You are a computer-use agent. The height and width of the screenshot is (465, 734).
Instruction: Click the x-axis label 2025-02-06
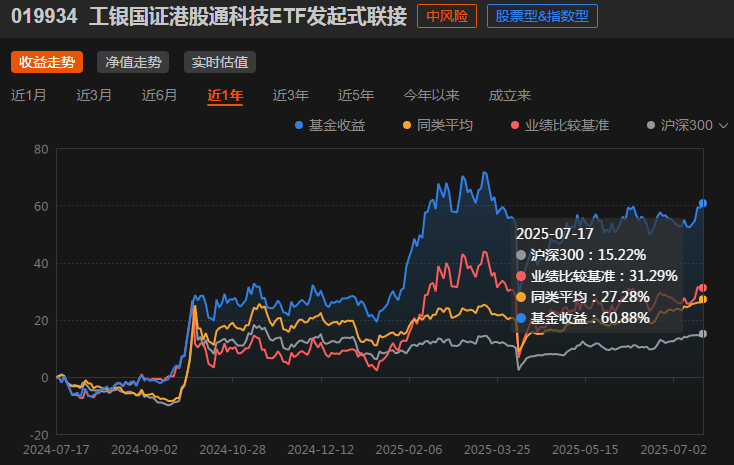pyautogui.click(x=409, y=450)
